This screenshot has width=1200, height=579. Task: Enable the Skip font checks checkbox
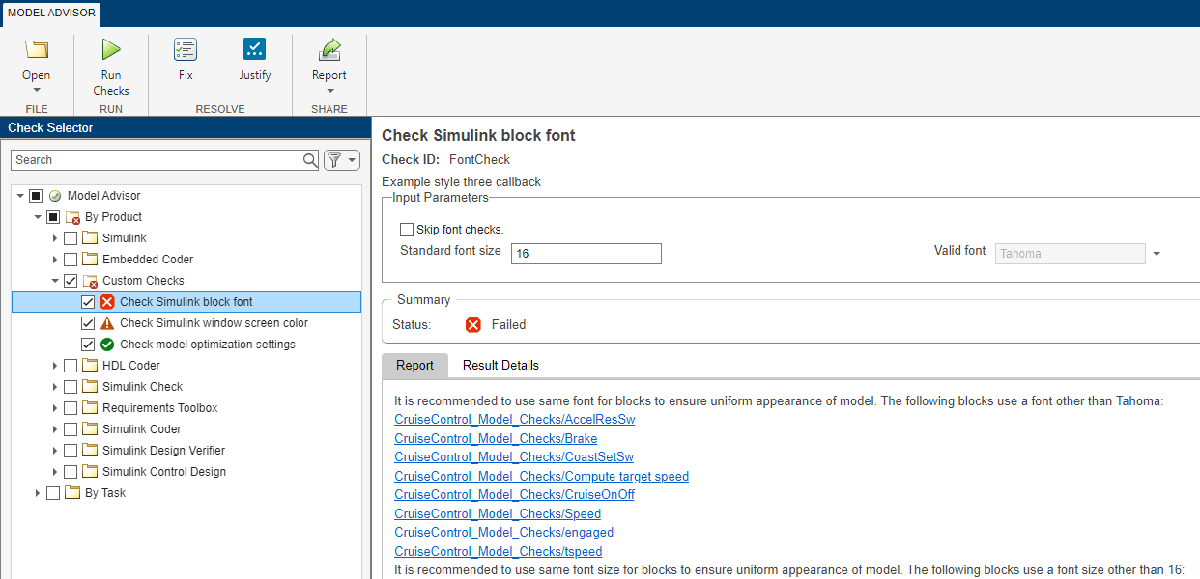(407, 230)
